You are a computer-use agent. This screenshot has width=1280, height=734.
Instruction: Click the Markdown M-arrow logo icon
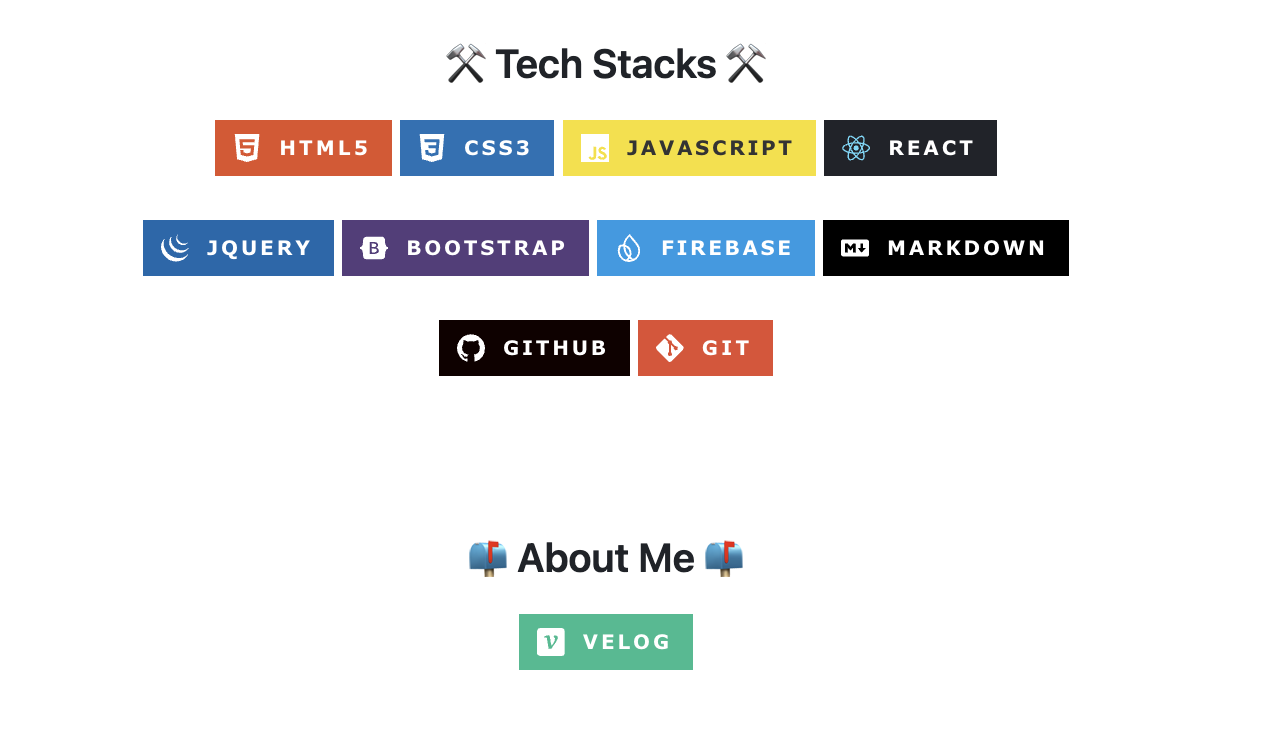pyautogui.click(x=855, y=248)
